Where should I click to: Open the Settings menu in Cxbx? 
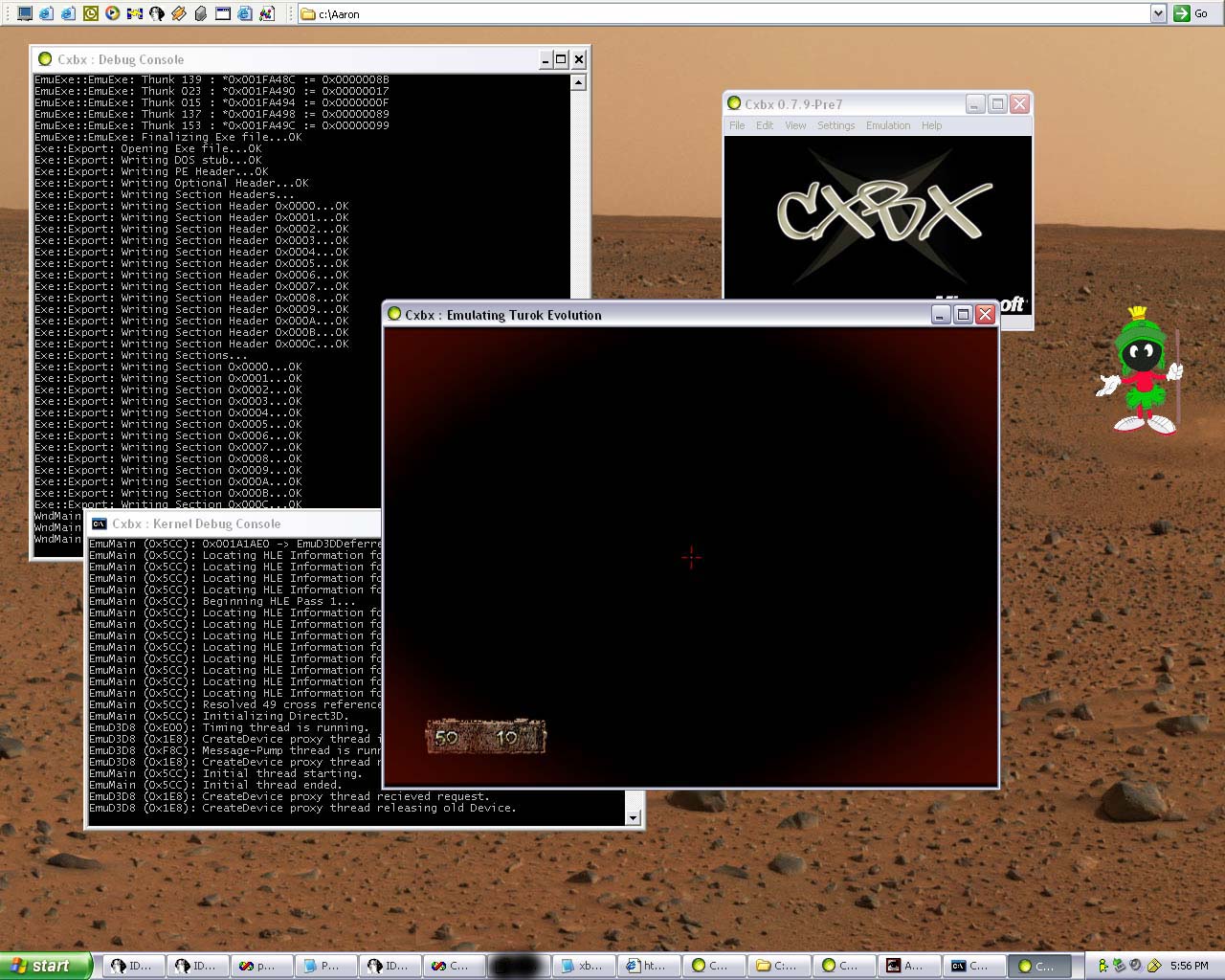coord(835,125)
